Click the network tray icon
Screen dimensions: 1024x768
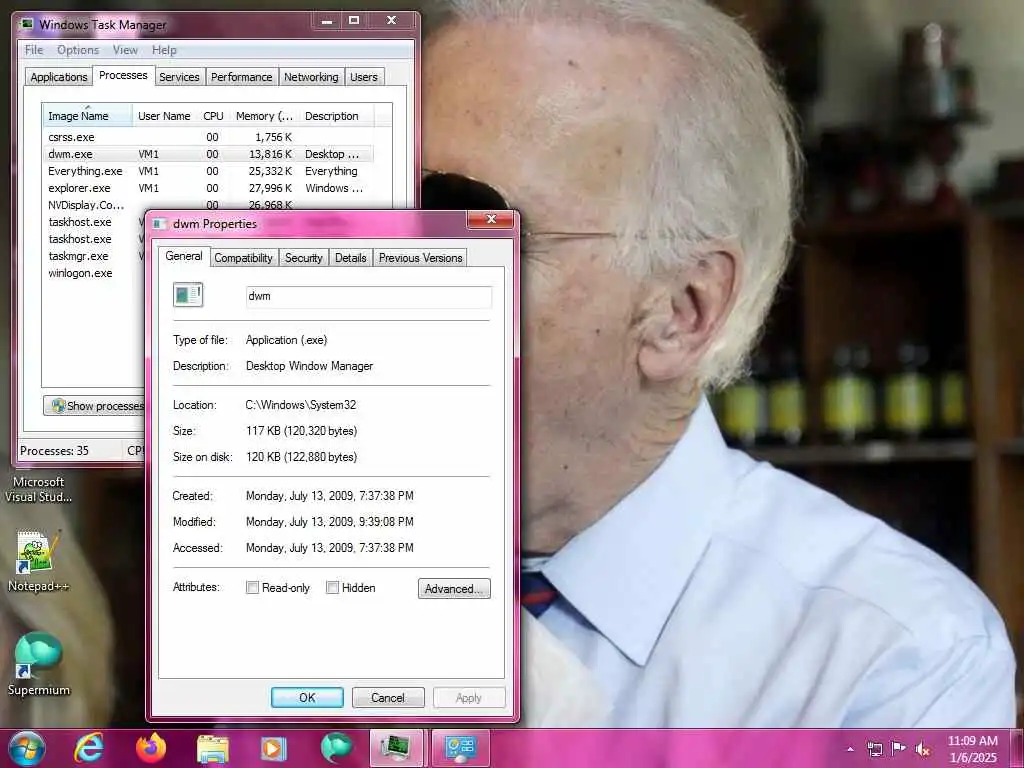[874, 749]
